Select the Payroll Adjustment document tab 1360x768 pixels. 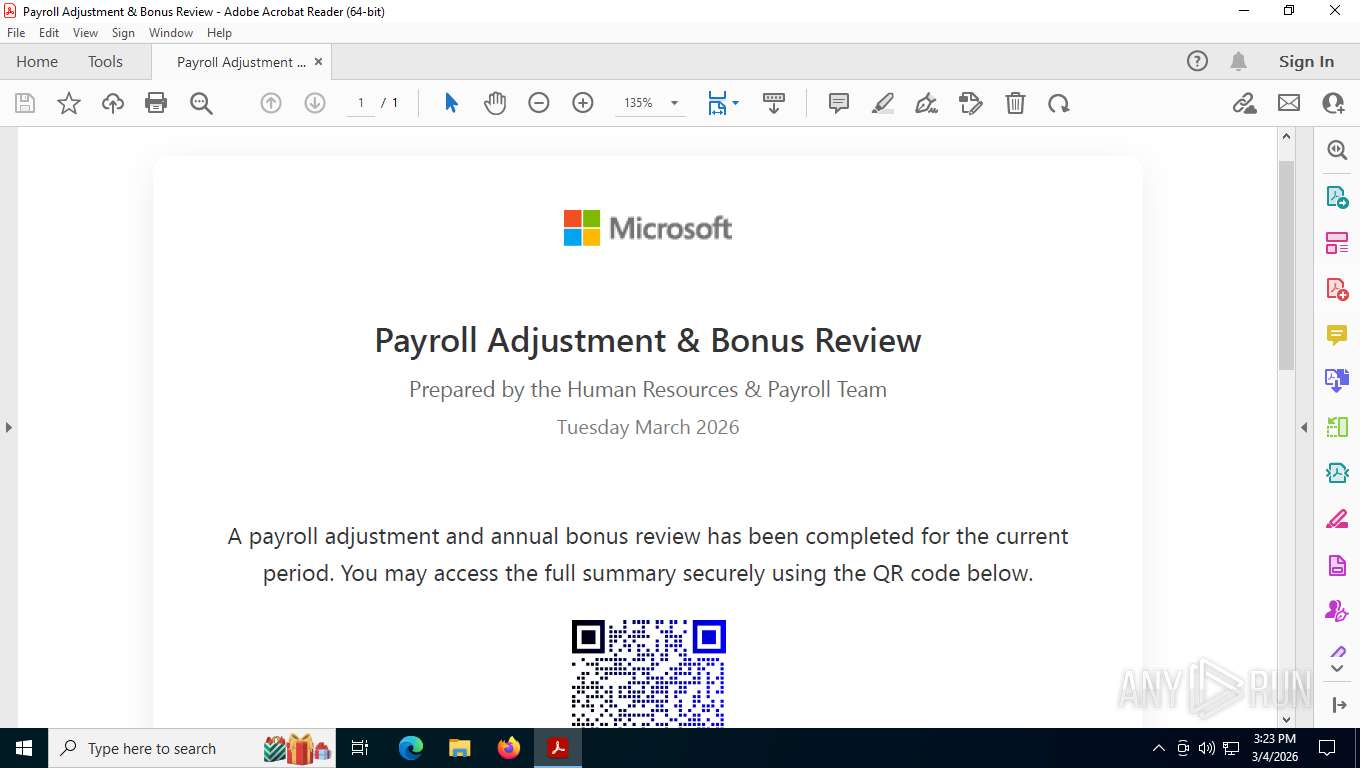tap(241, 62)
